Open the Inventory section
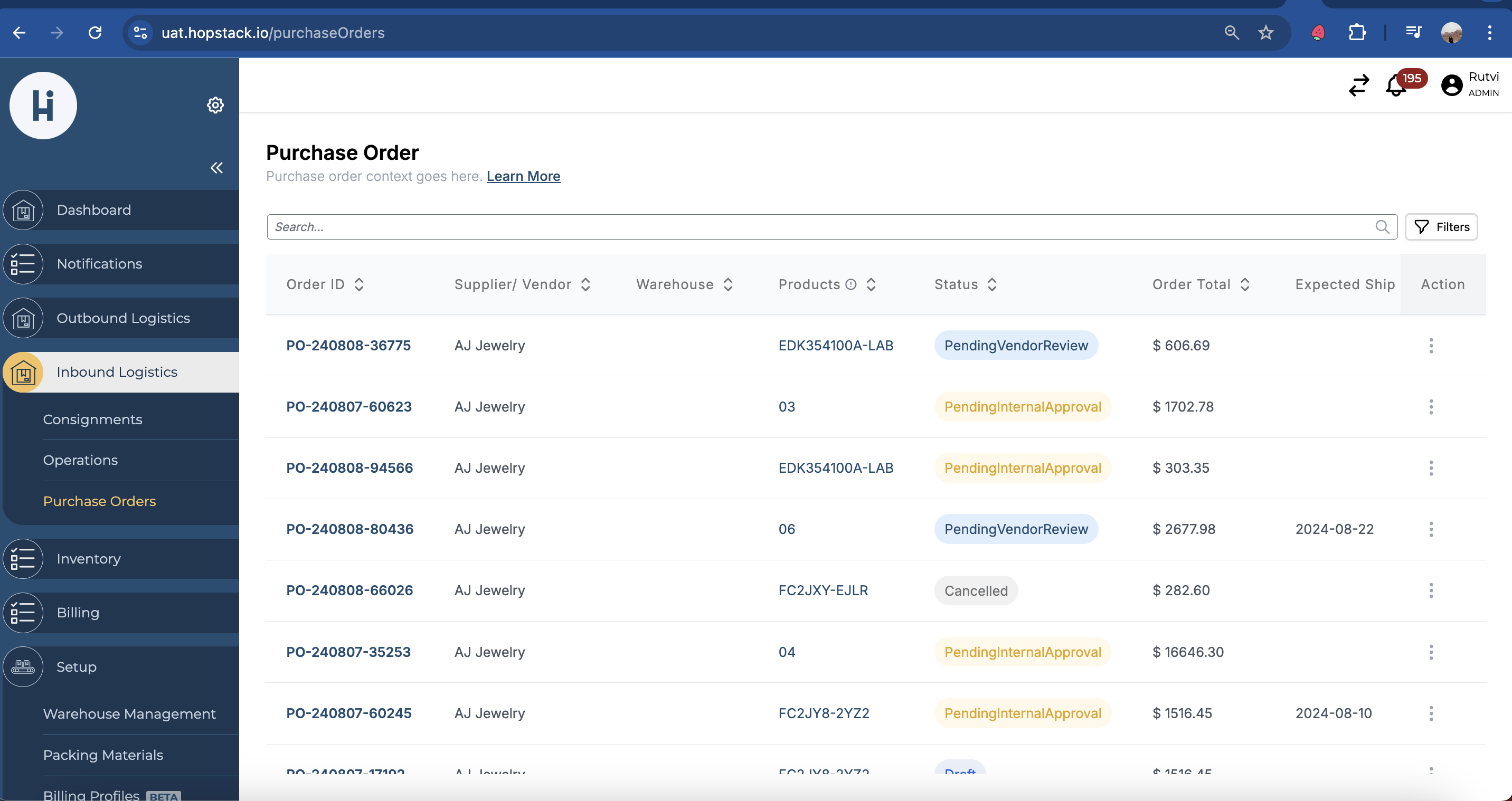 click(88, 558)
